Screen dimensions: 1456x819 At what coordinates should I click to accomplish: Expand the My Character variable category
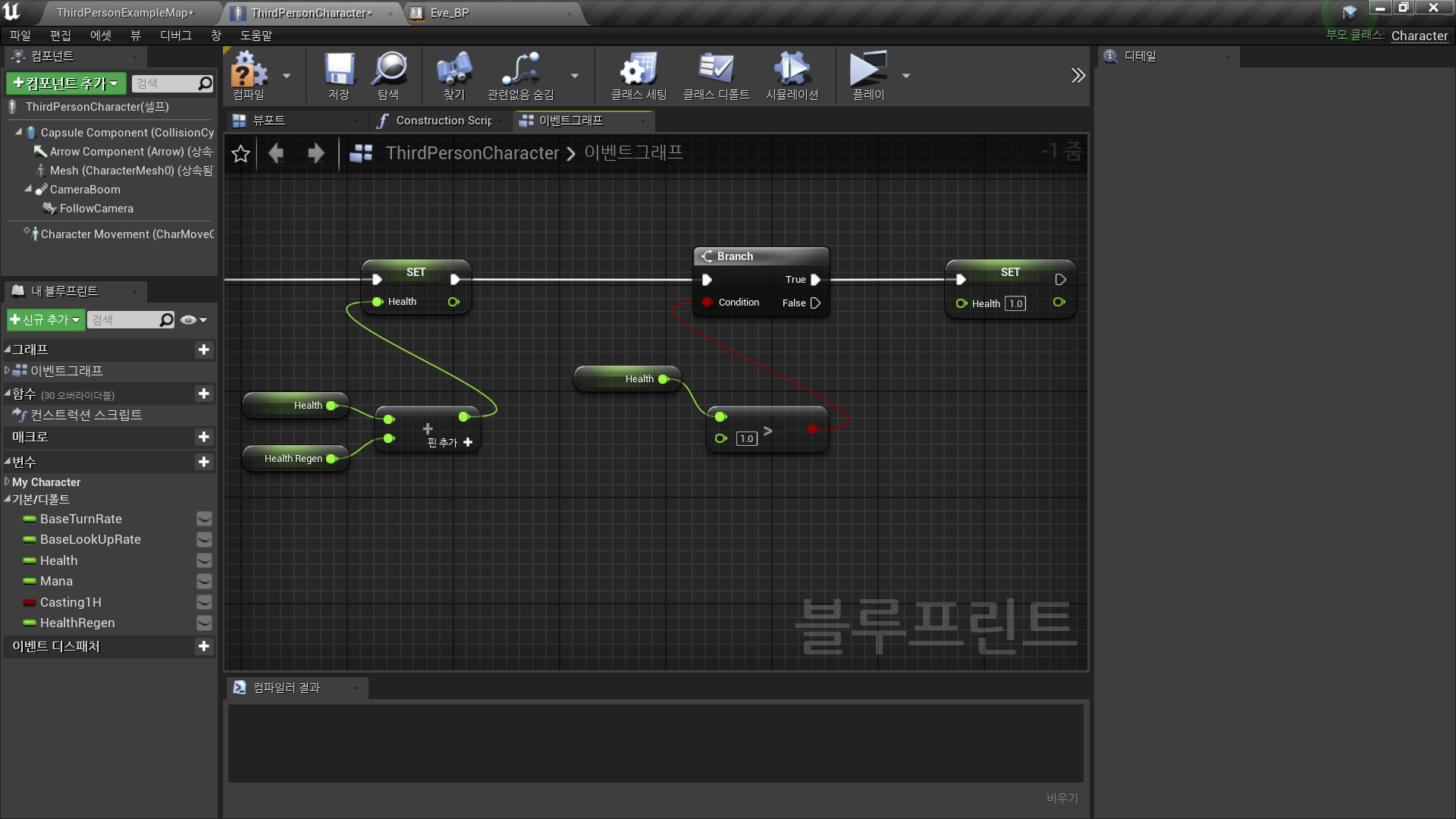pos(7,482)
